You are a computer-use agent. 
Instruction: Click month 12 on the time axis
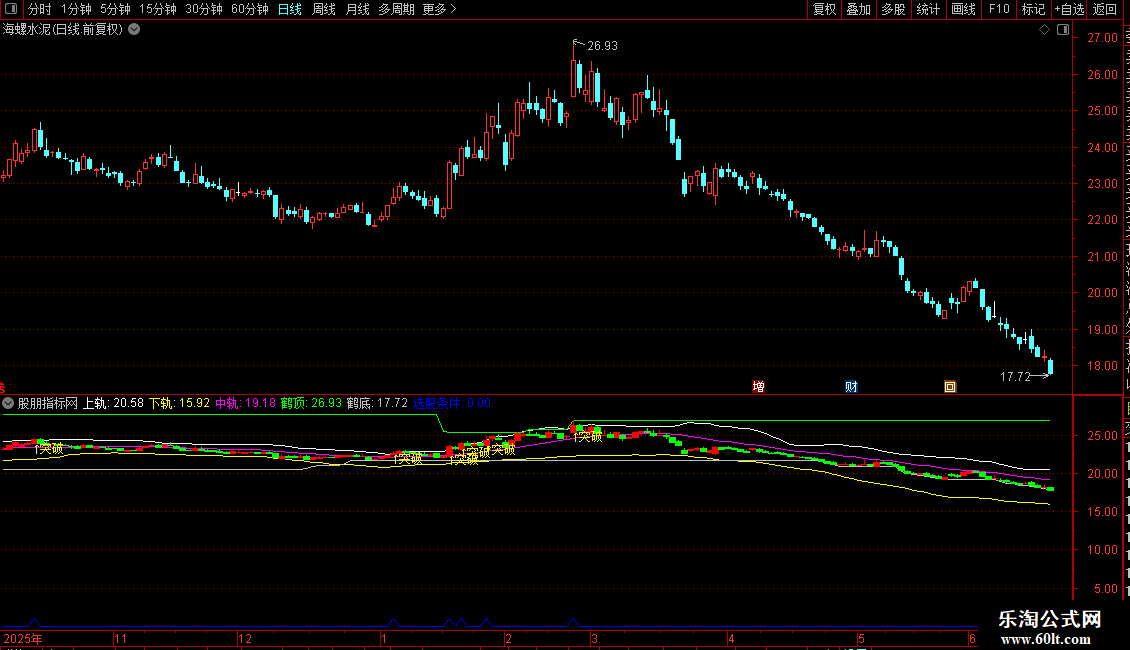[245, 638]
